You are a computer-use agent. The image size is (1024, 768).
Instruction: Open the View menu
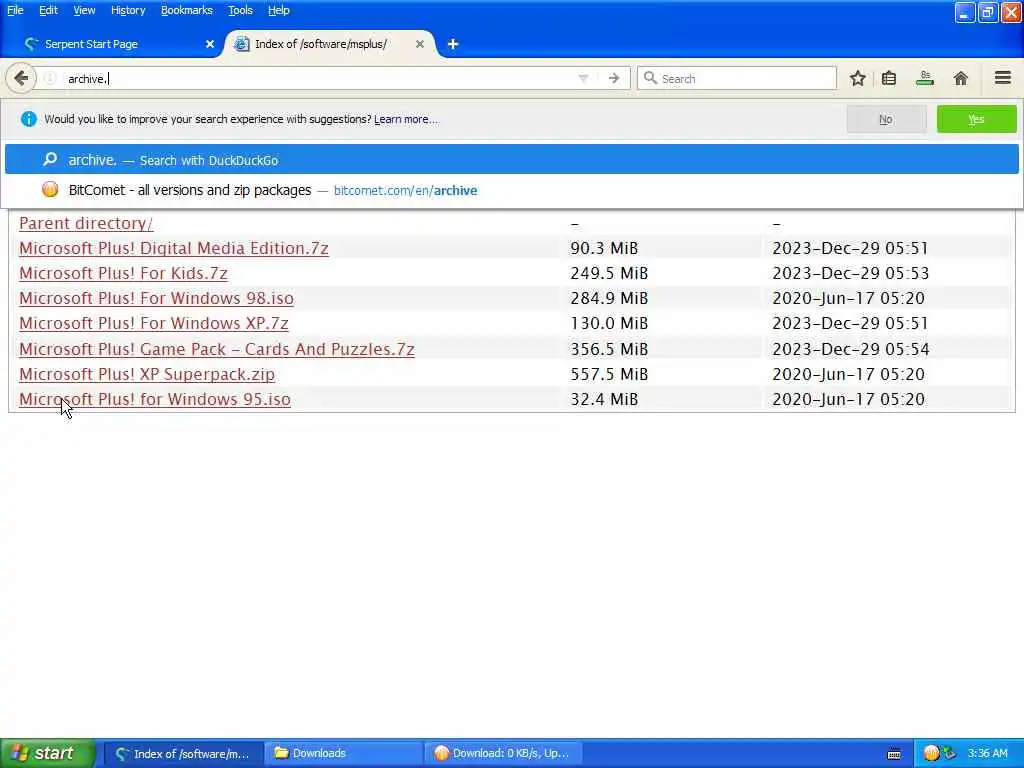click(x=84, y=10)
